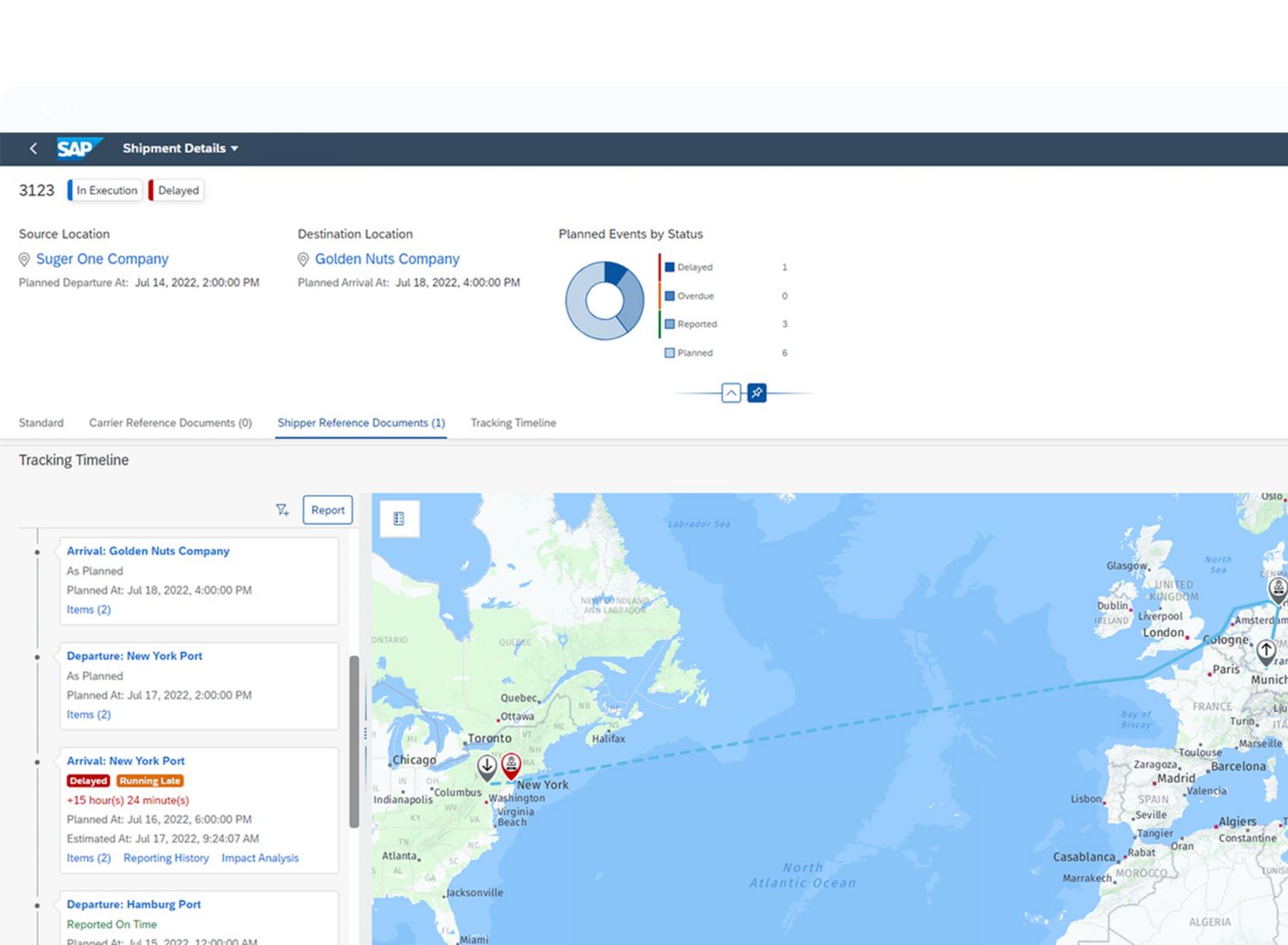This screenshot has height=945, width=1288.
Task: Click the gray down-arrow map marker
Action: tap(487, 765)
